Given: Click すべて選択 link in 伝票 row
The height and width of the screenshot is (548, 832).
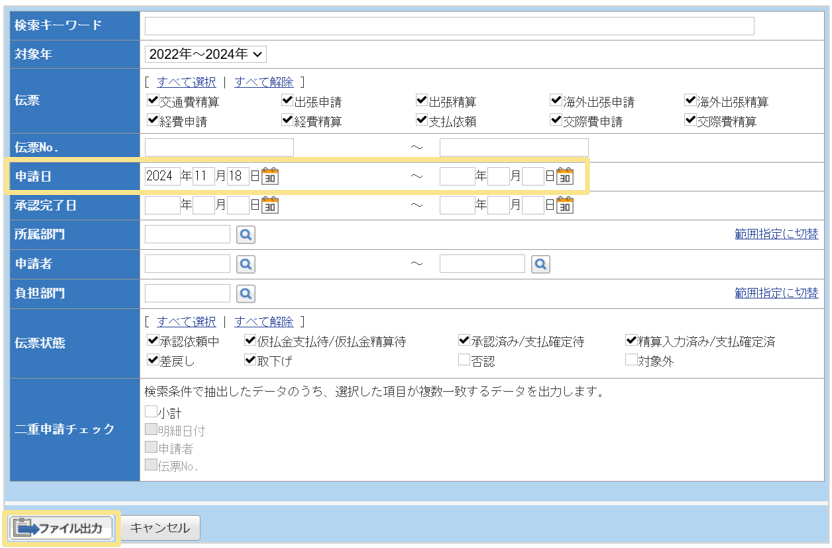Looking at the screenshot, I should tap(186, 82).
